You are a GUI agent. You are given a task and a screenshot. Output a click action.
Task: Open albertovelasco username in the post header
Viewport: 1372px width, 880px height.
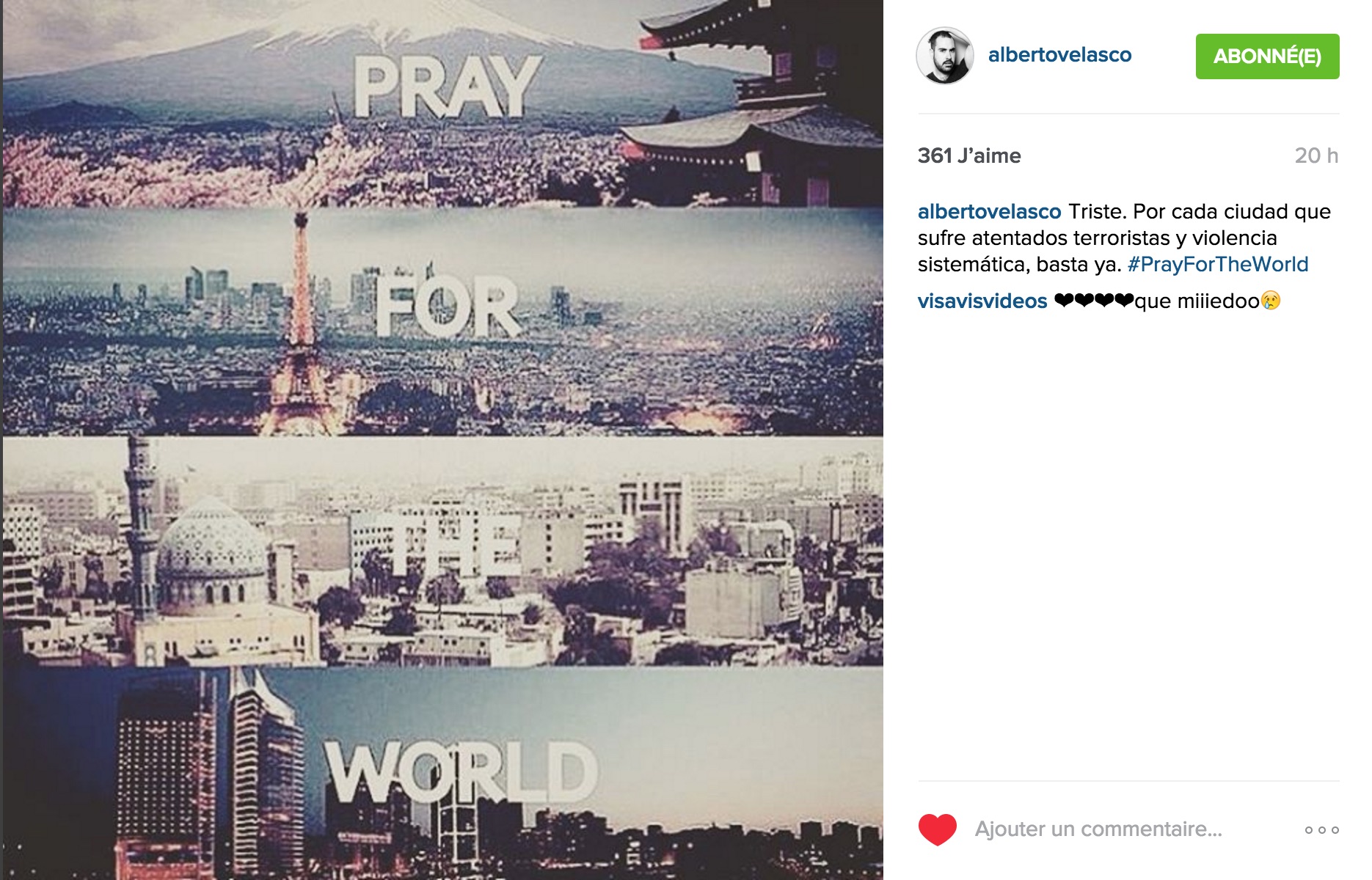(x=1059, y=55)
